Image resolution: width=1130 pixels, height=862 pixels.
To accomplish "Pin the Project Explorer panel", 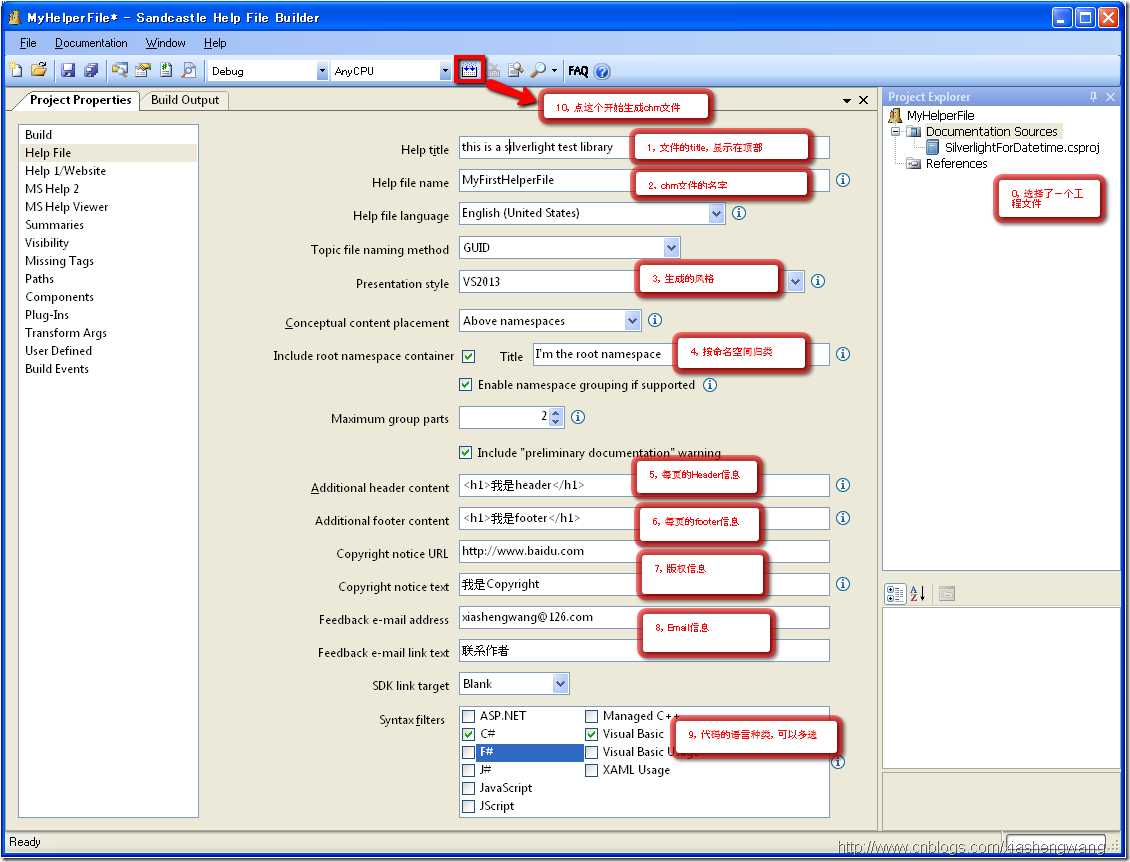I will 1093,97.
